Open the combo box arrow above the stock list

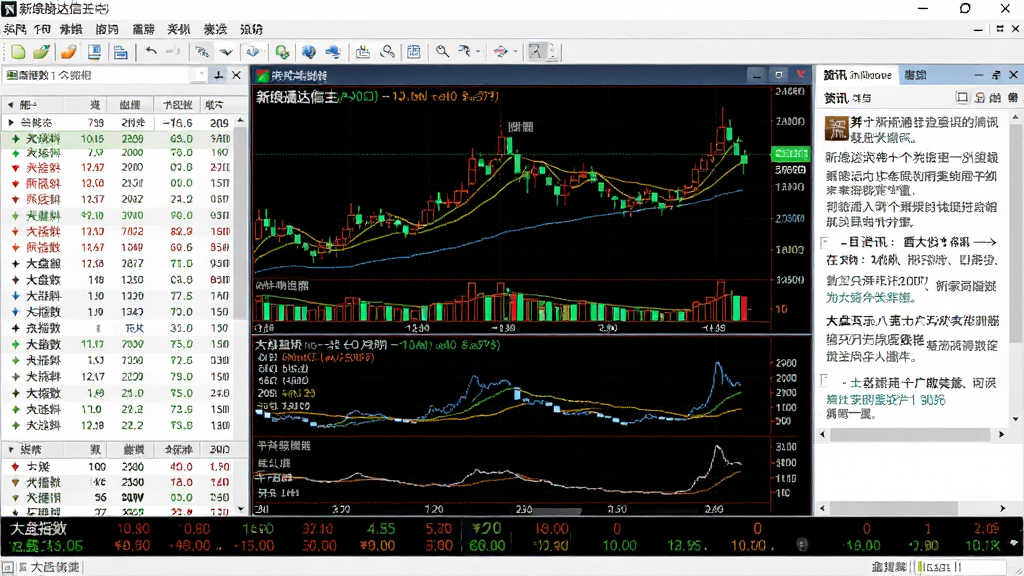pyautogui.click(x=200, y=75)
